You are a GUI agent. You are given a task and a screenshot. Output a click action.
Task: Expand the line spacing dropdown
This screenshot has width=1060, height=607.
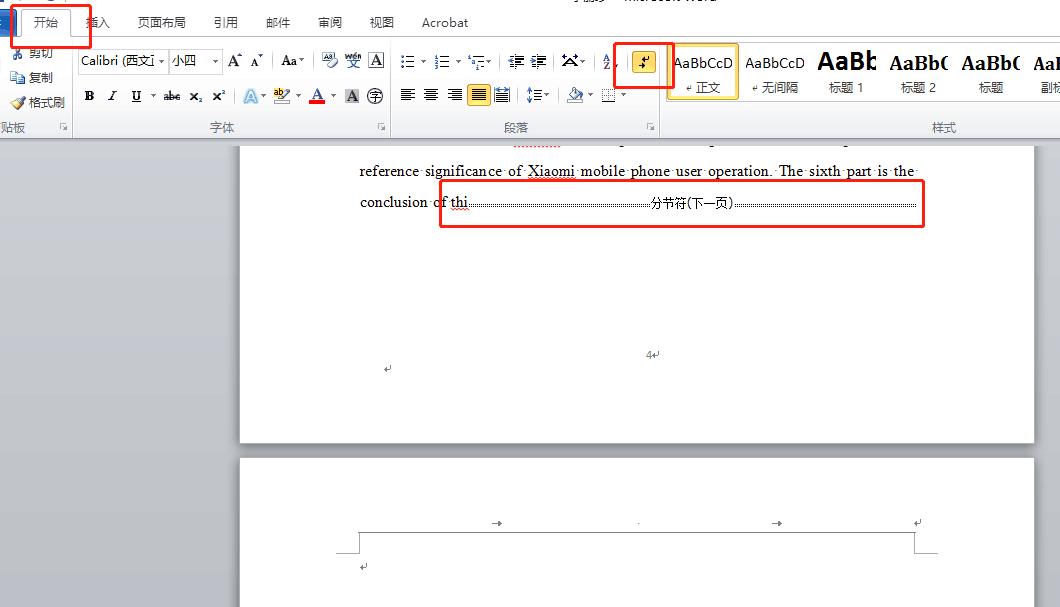tap(546, 95)
